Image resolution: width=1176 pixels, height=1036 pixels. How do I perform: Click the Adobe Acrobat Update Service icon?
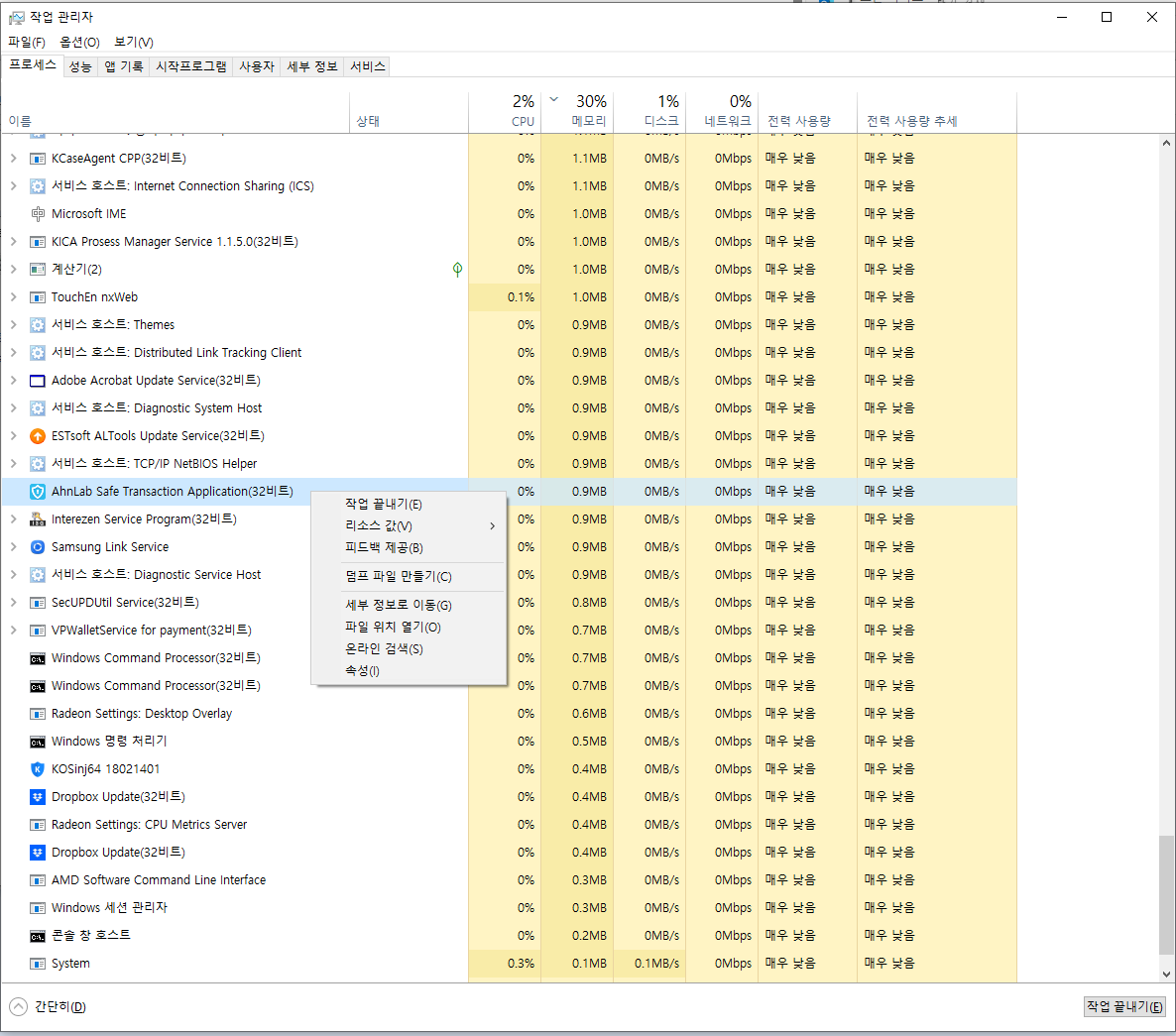(x=38, y=380)
